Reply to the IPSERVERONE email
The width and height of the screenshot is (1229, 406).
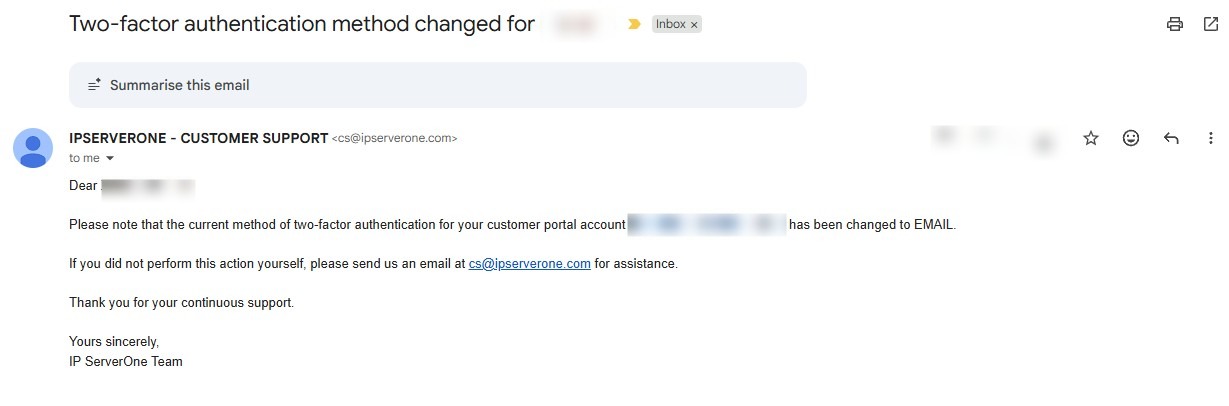tap(1171, 139)
